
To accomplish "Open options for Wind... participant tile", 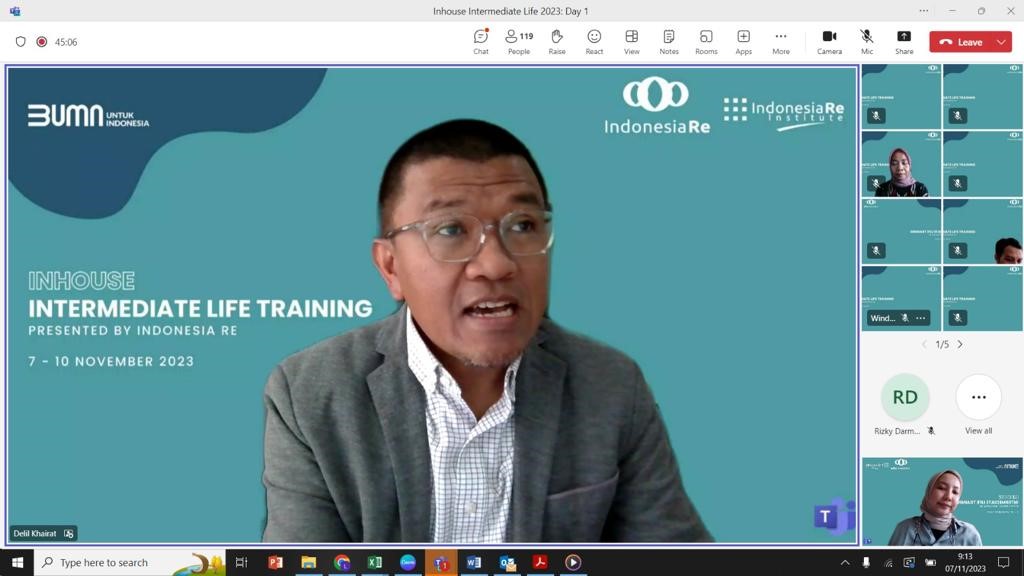I will pos(920,318).
